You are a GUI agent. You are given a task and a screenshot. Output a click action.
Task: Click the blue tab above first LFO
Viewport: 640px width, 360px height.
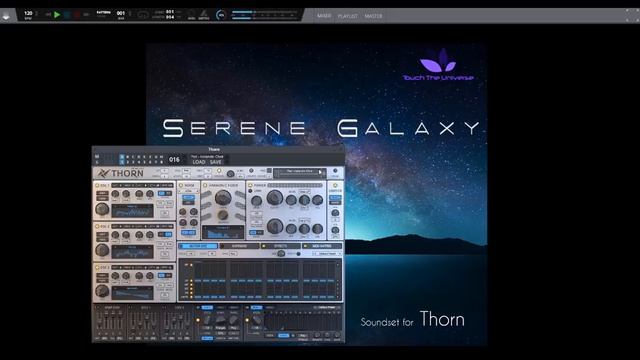pos(207,307)
